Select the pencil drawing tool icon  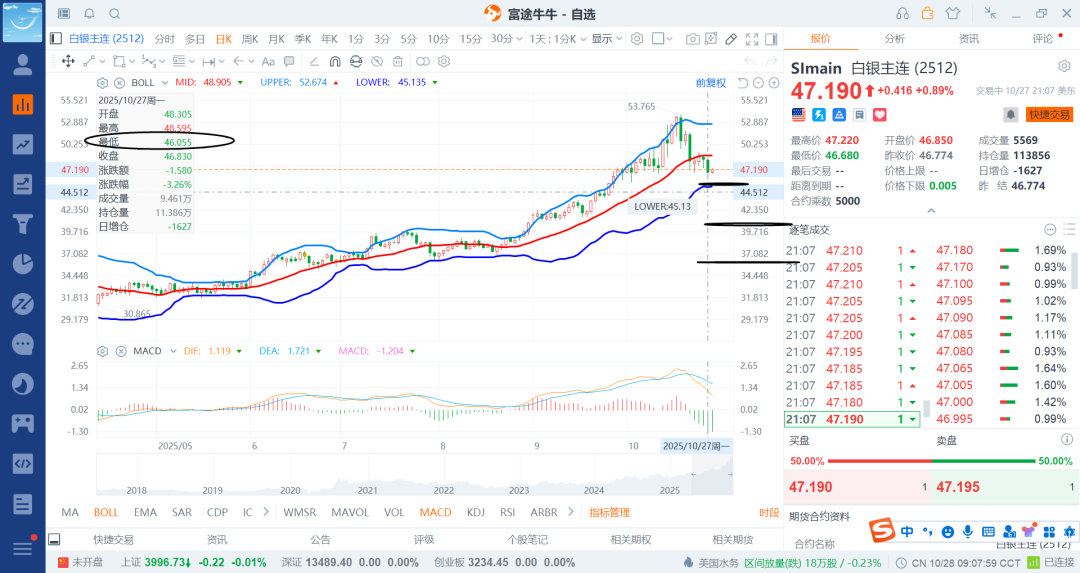coord(731,39)
